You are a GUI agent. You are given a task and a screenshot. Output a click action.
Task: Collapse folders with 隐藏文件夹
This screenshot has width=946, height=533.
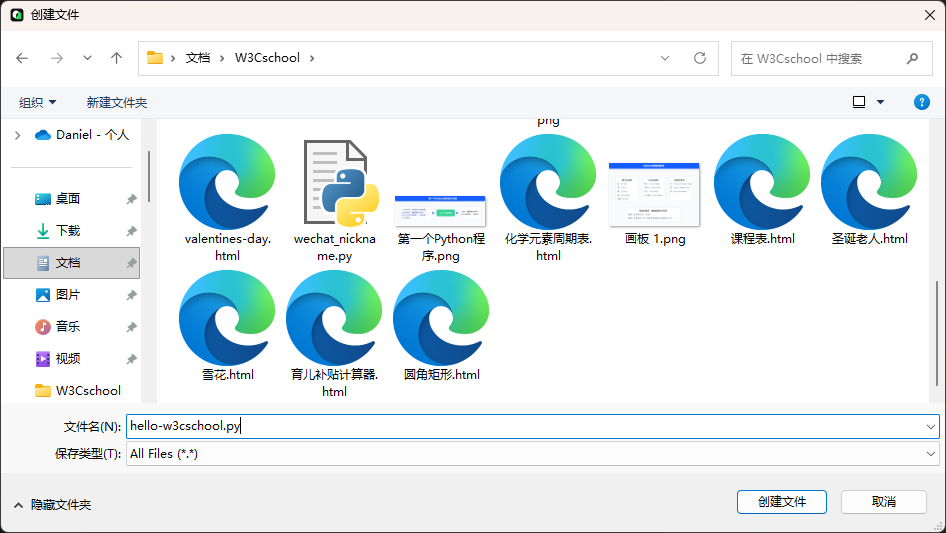[52, 505]
